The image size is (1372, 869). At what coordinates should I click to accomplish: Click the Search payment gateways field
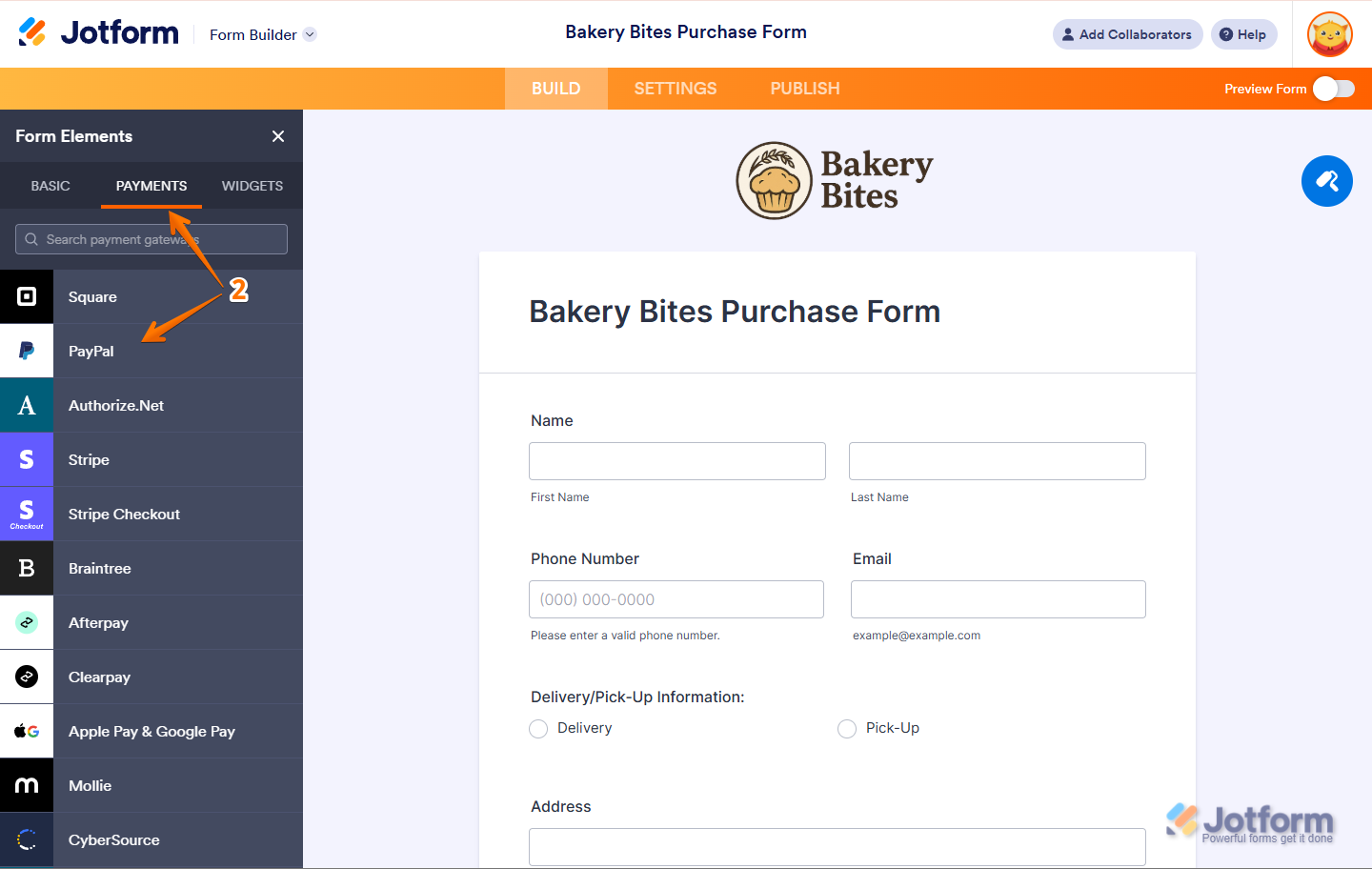click(x=152, y=239)
